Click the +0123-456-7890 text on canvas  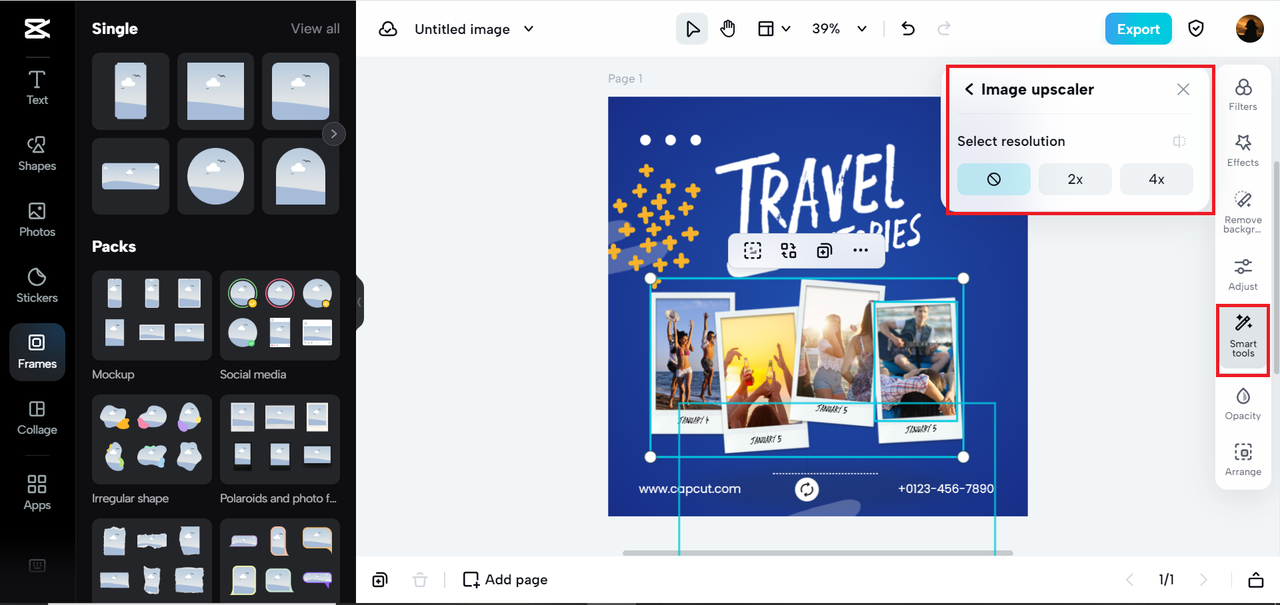click(x=946, y=489)
